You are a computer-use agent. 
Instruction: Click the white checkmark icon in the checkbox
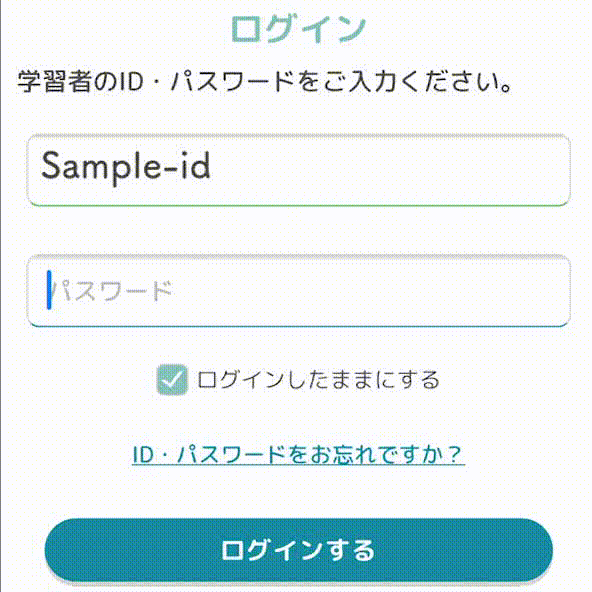tap(172, 380)
